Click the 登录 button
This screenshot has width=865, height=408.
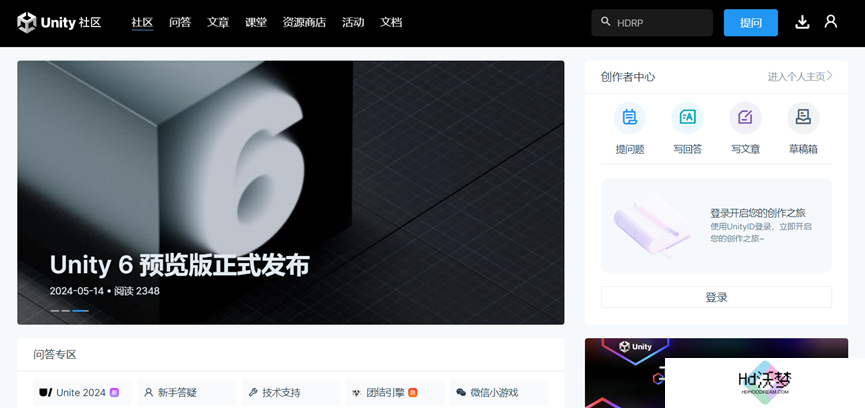click(716, 297)
